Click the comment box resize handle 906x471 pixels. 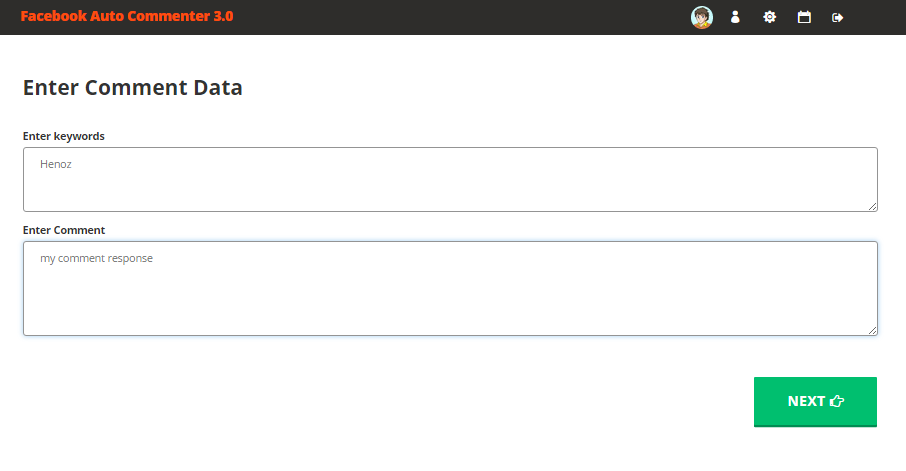coord(872,330)
